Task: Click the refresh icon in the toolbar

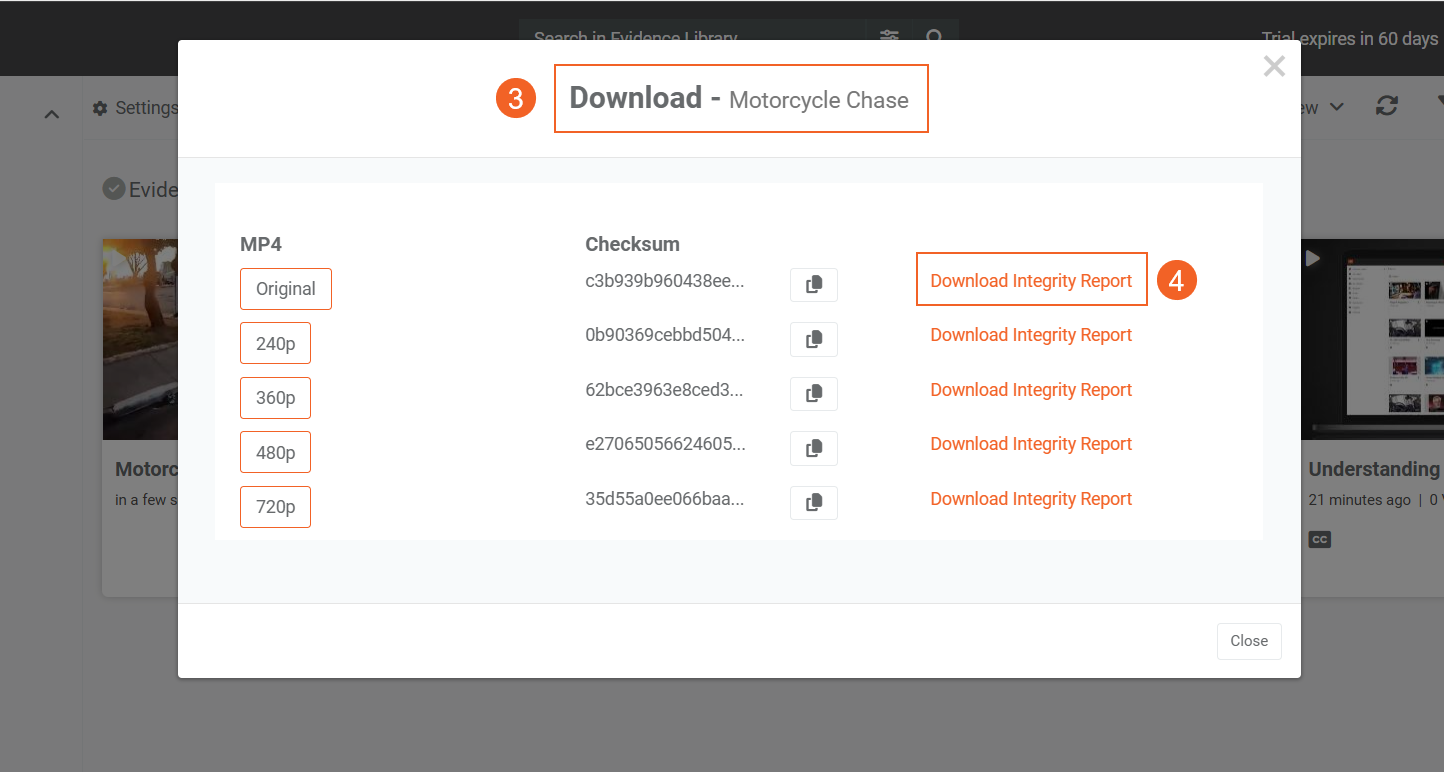Action: coord(1386,106)
